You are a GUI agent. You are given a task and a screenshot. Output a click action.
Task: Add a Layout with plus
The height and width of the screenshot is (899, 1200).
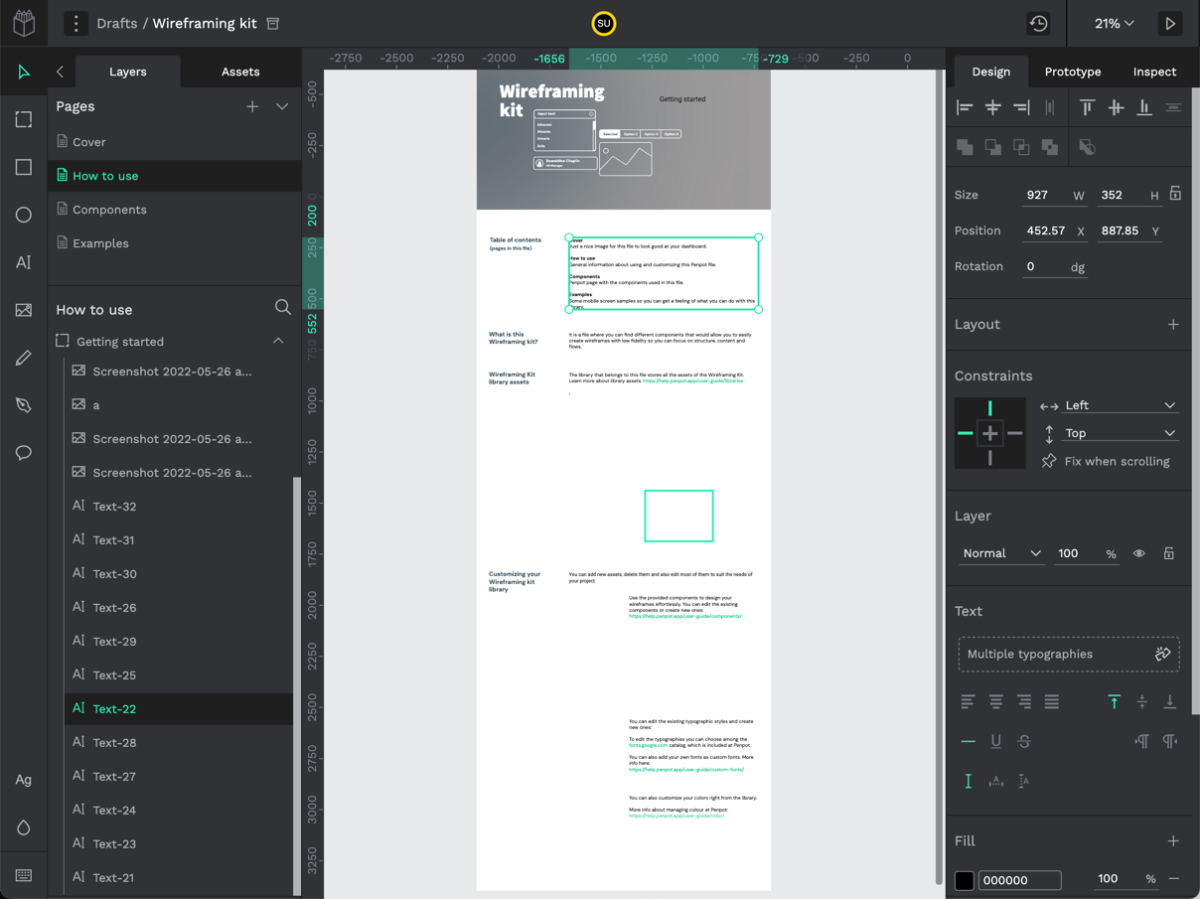point(1173,324)
